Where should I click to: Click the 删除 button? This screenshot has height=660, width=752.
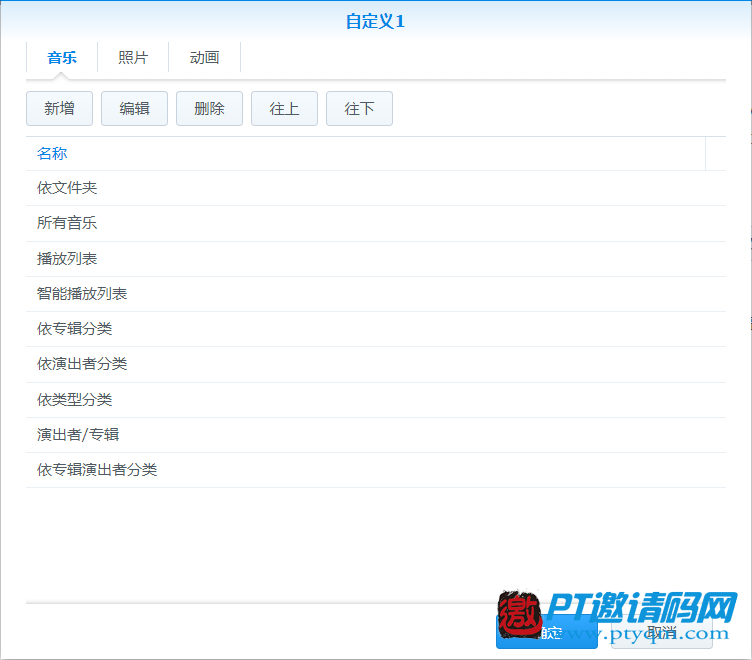(209, 108)
